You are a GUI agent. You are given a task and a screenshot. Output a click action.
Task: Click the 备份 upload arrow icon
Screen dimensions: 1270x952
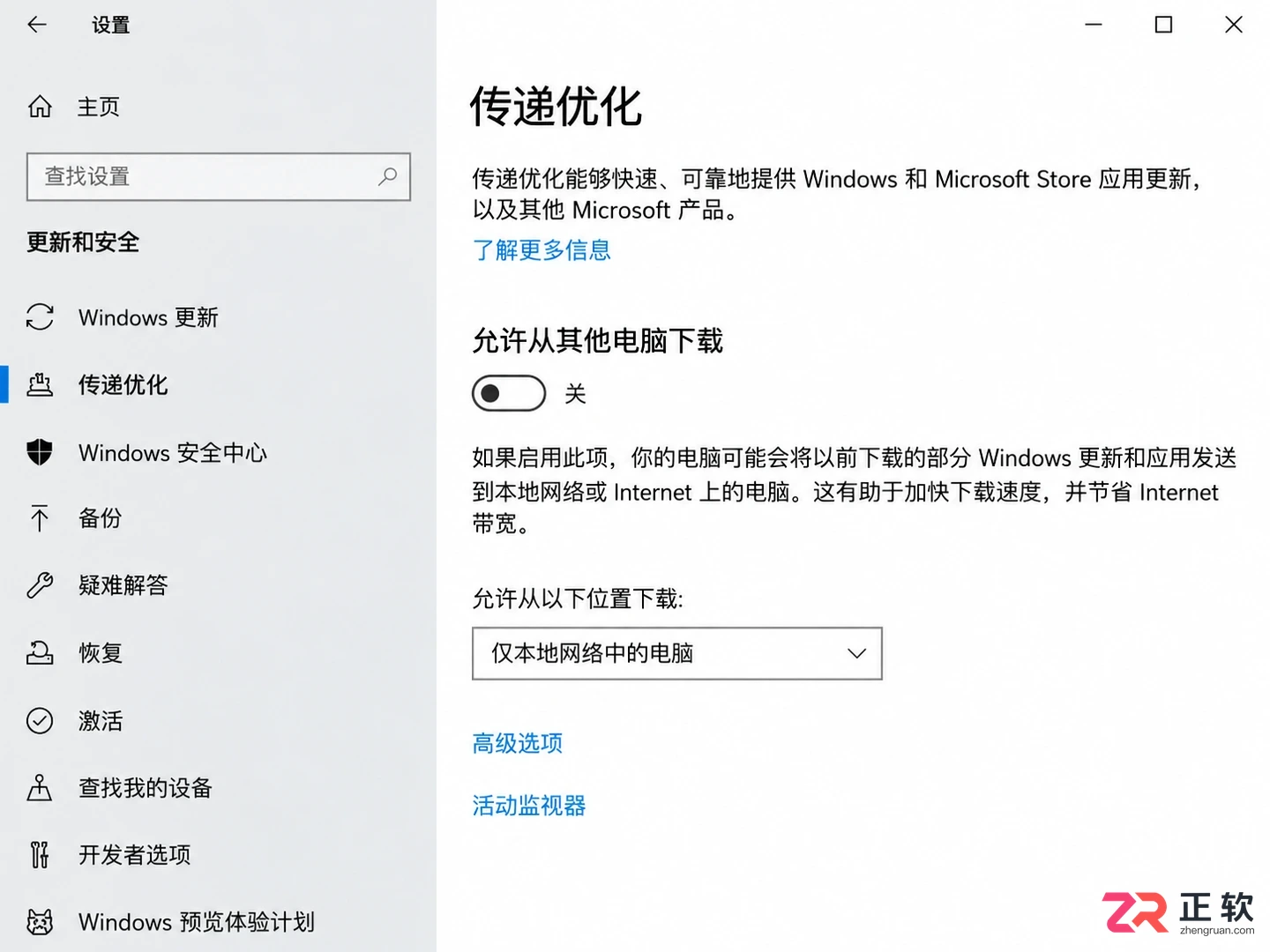(40, 518)
